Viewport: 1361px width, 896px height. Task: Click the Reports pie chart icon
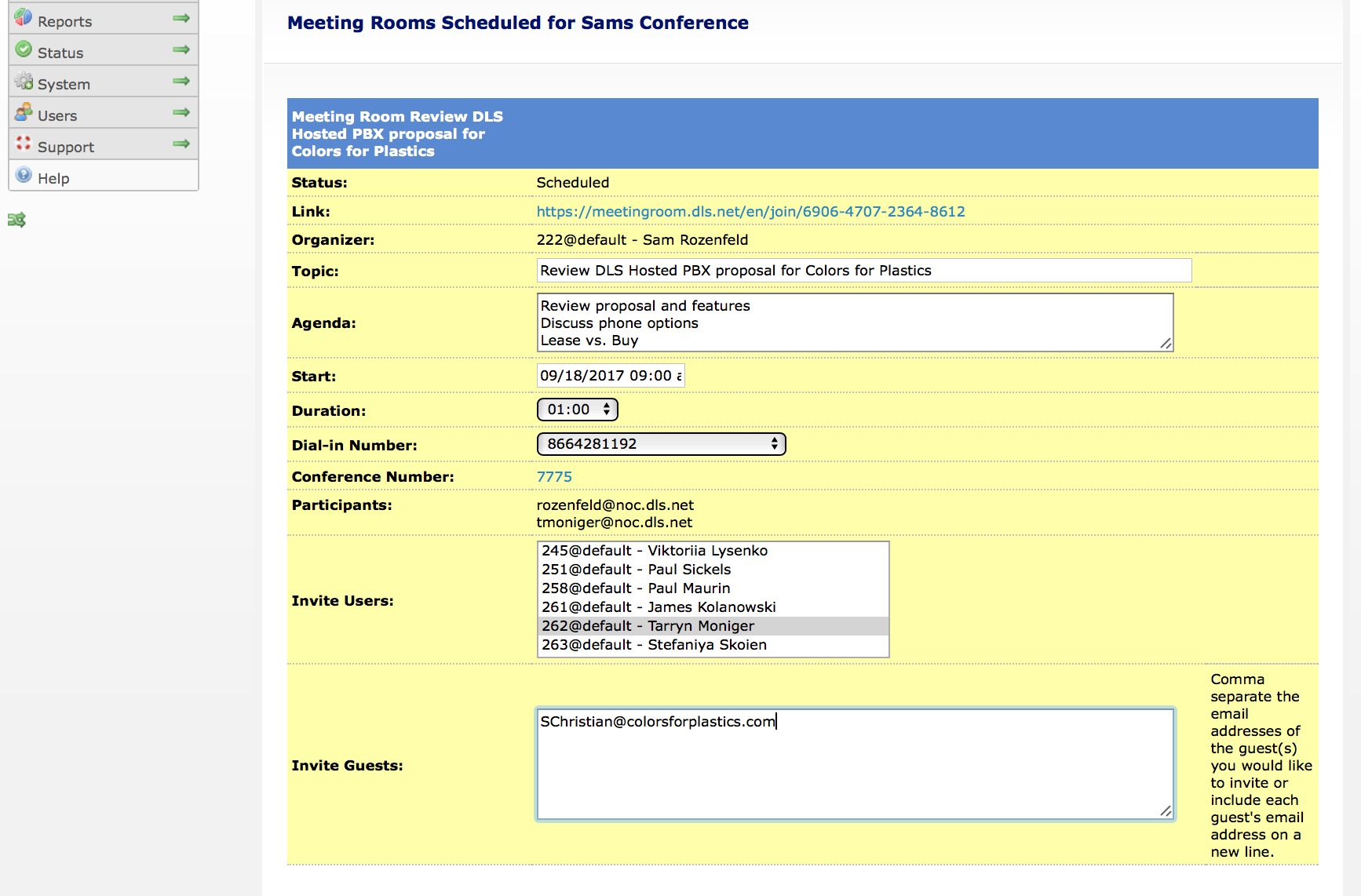[x=24, y=16]
